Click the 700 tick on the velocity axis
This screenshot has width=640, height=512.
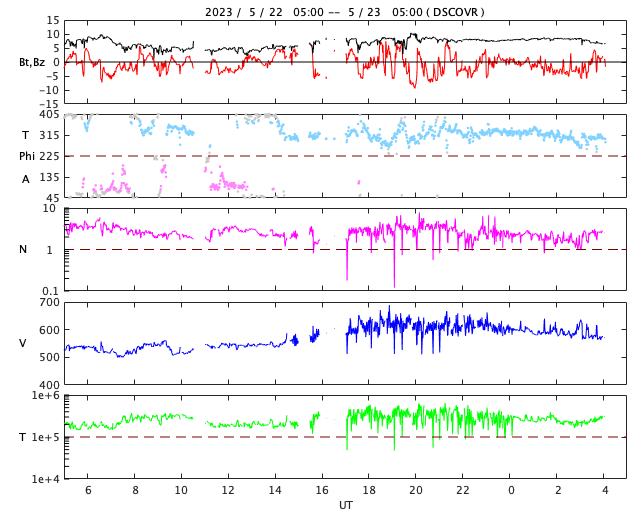pyautogui.click(x=48, y=302)
